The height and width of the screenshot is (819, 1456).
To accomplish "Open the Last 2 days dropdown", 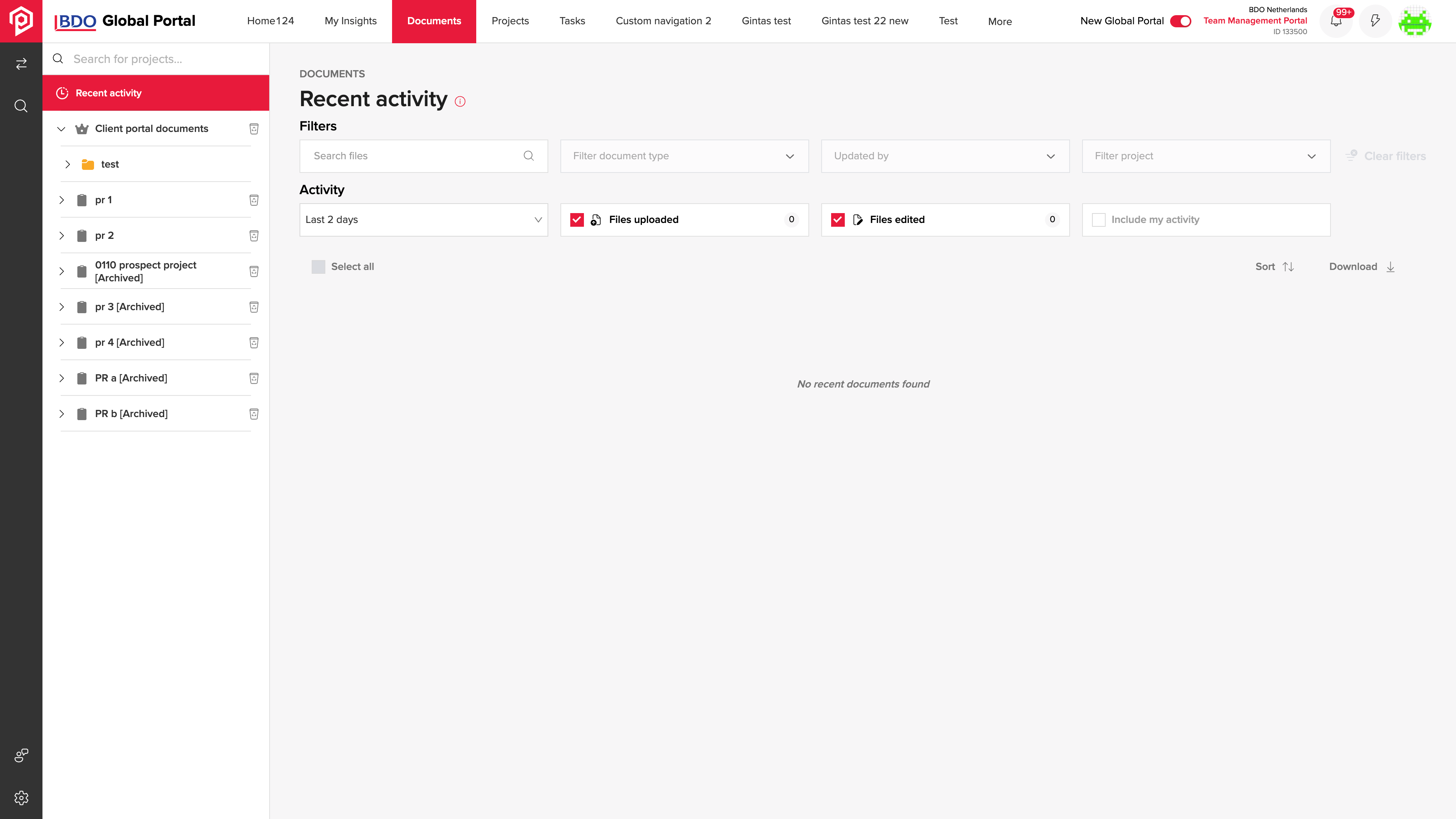I will coord(424,220).
